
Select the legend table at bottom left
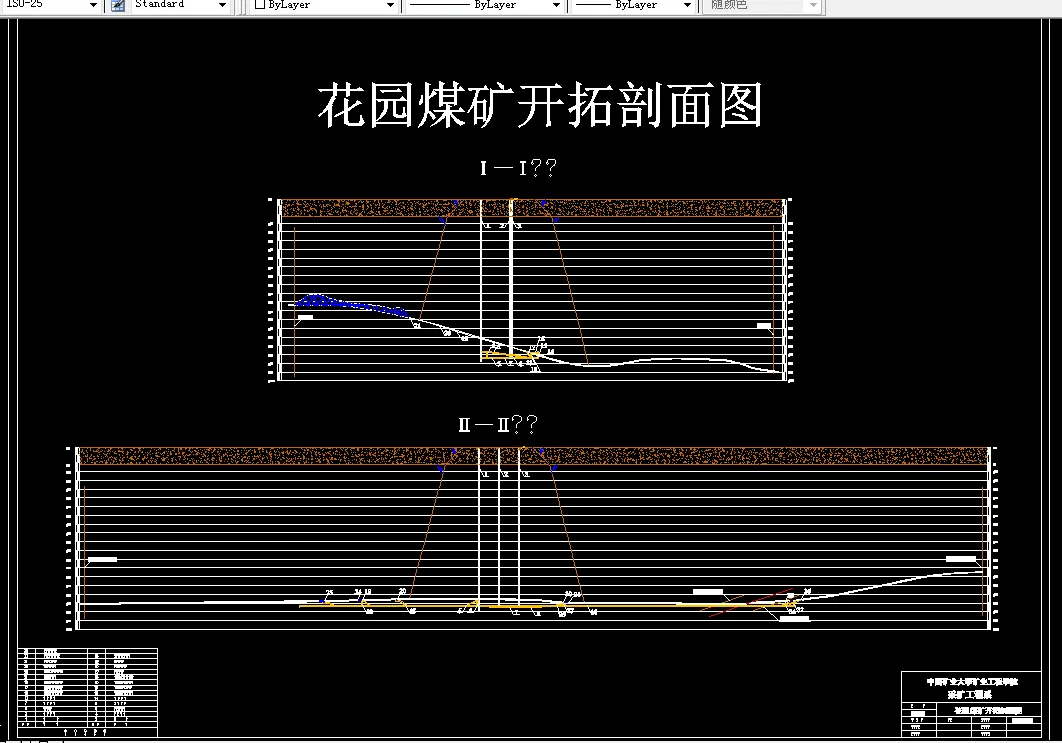(x=90, y=690)
